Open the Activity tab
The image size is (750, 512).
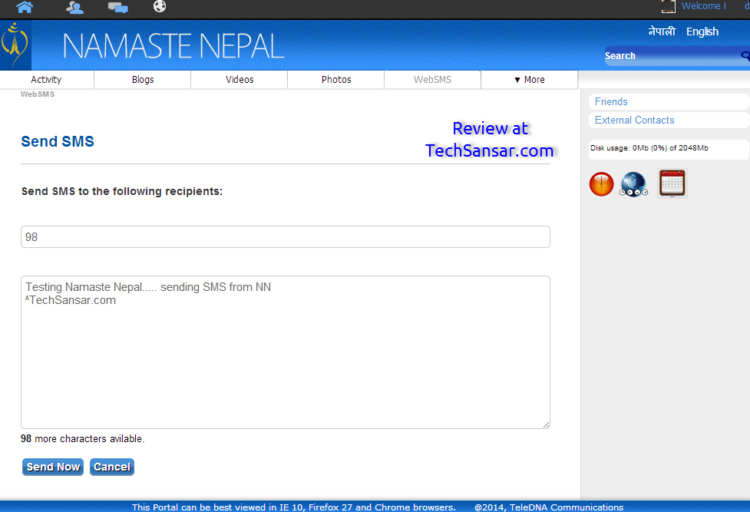[x=46, y=79]
